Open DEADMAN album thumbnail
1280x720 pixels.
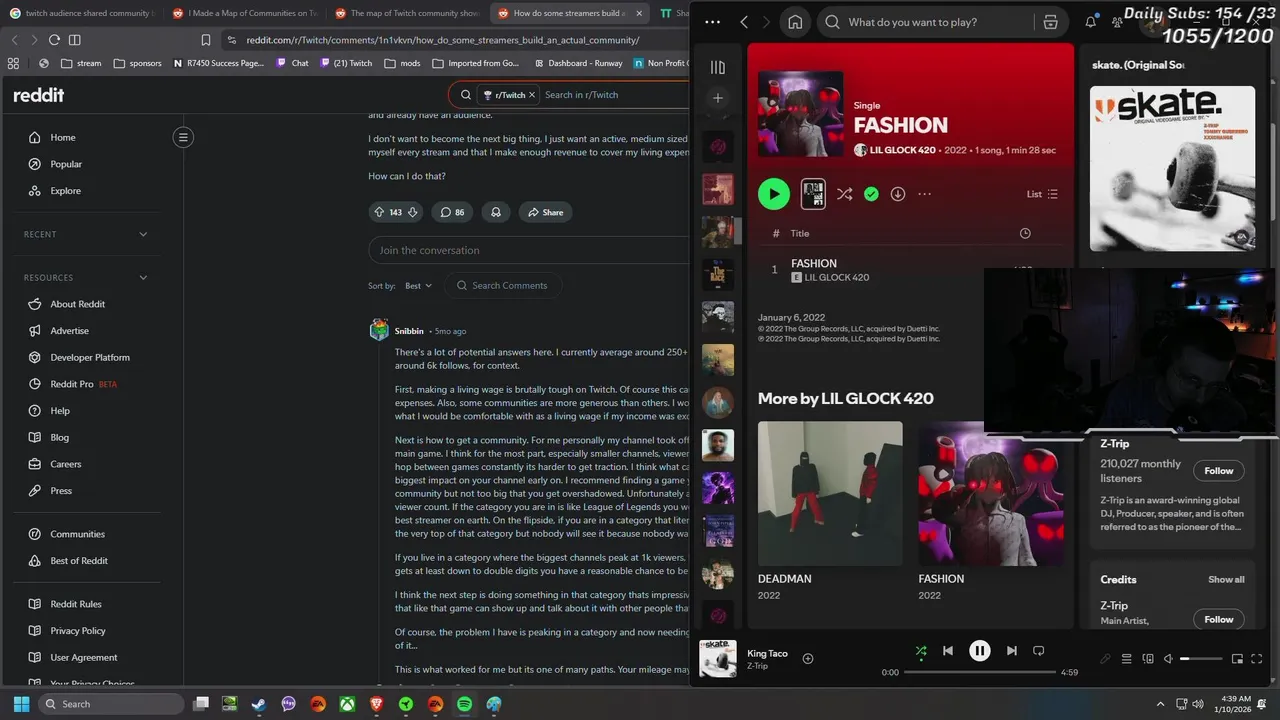point(830,493)
